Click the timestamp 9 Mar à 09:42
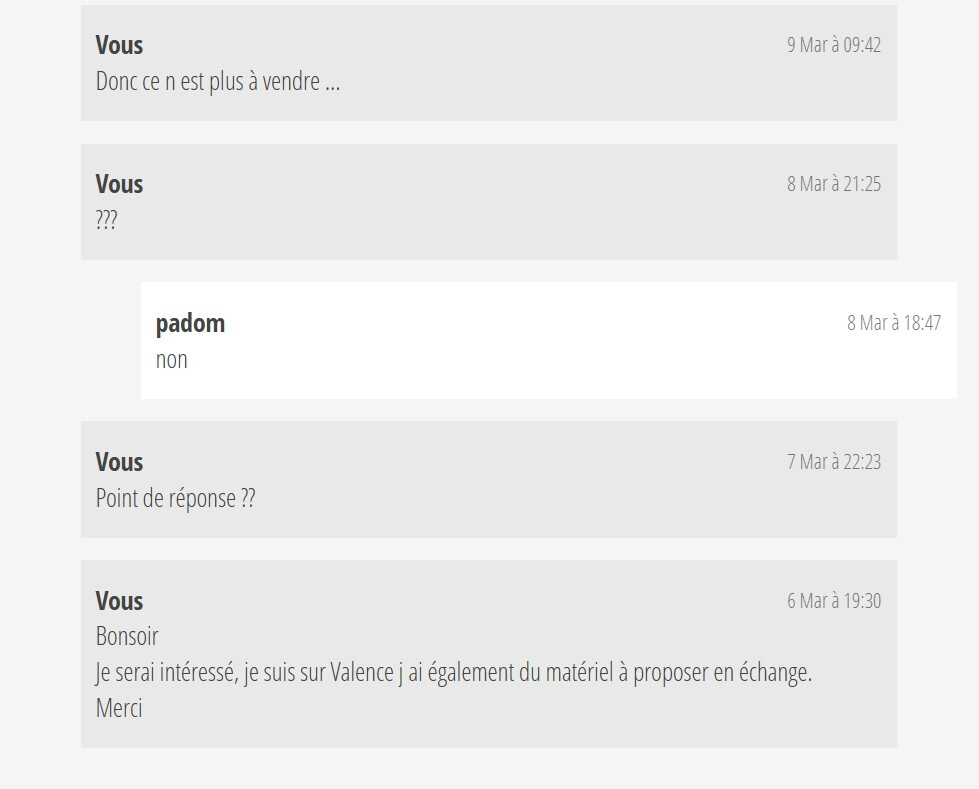 point(834,45)
